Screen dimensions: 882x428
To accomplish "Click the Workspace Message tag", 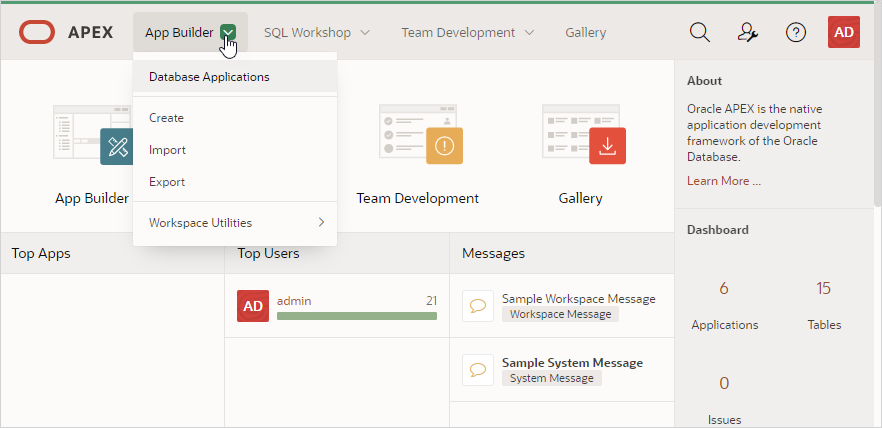I will tap(560, 314).
